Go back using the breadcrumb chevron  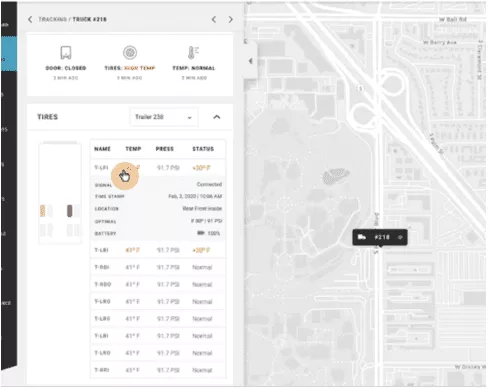coord(30,19)
